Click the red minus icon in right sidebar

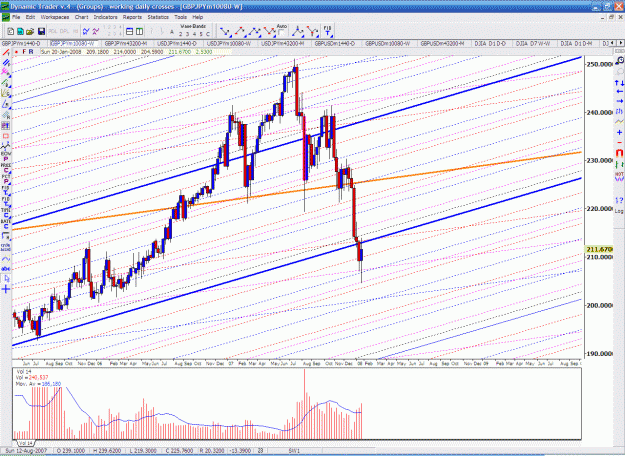[619, 142]
